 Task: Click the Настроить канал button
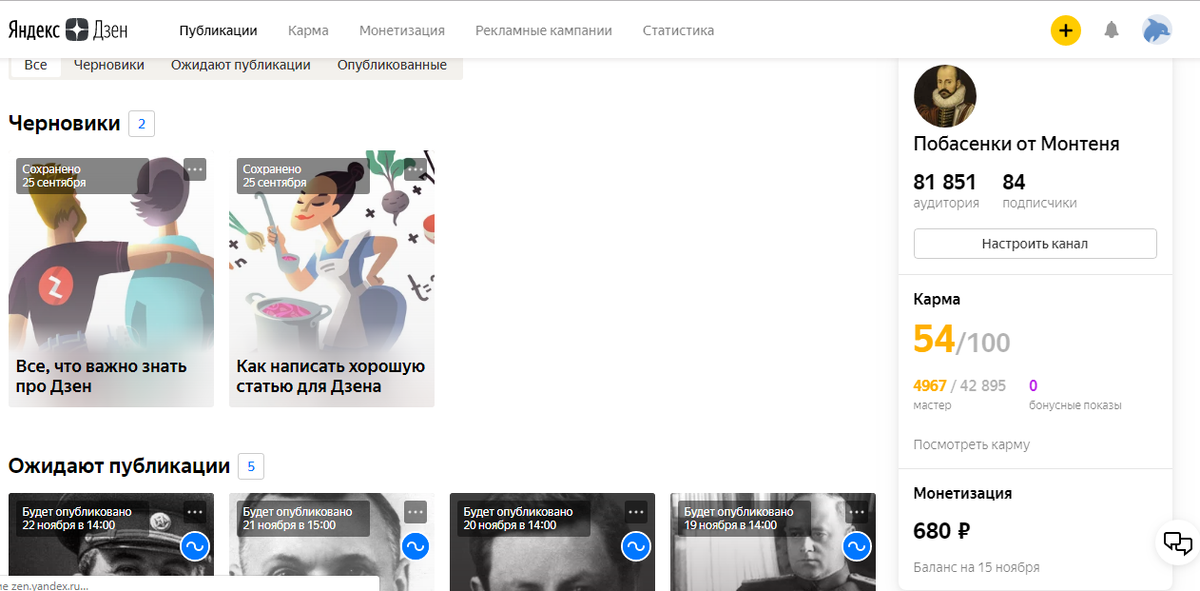point(1035,243)
